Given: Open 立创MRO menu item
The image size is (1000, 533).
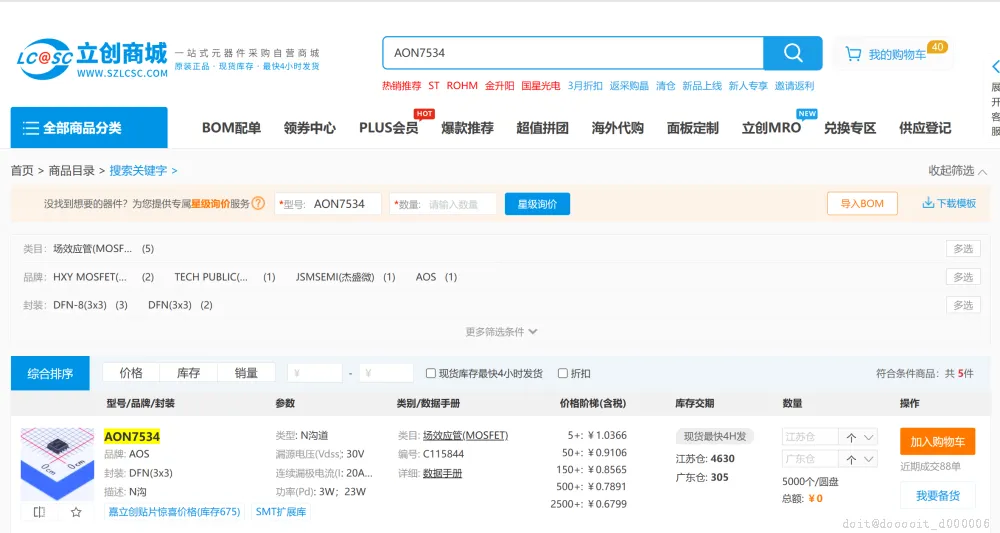Looking at the screenshot, I should point(771,128).
